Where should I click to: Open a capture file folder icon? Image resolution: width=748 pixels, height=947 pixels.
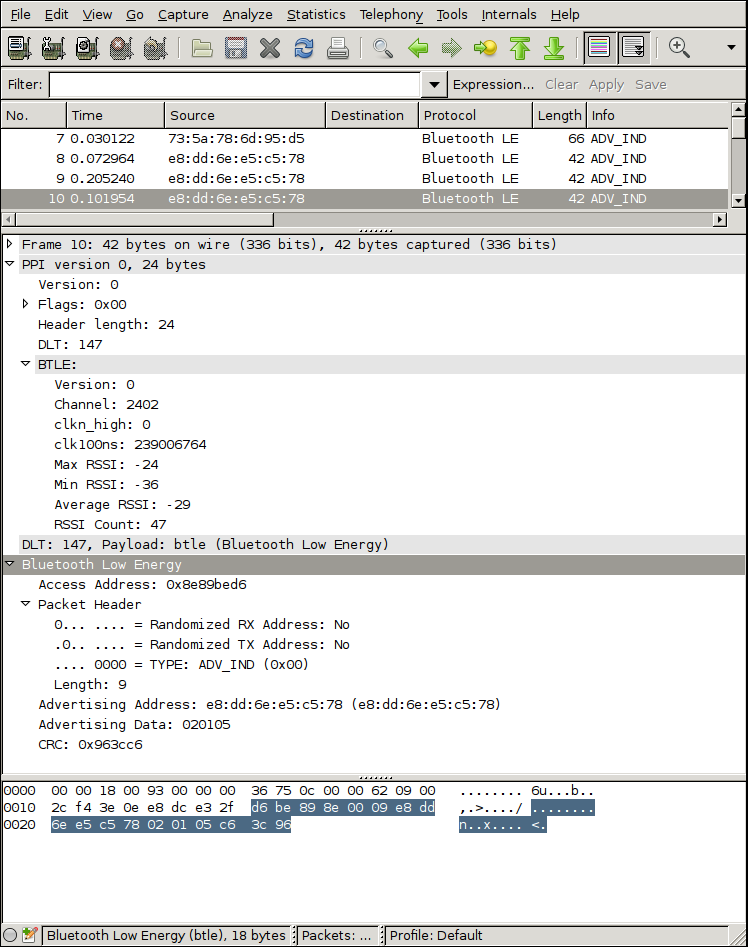(202, 48)
